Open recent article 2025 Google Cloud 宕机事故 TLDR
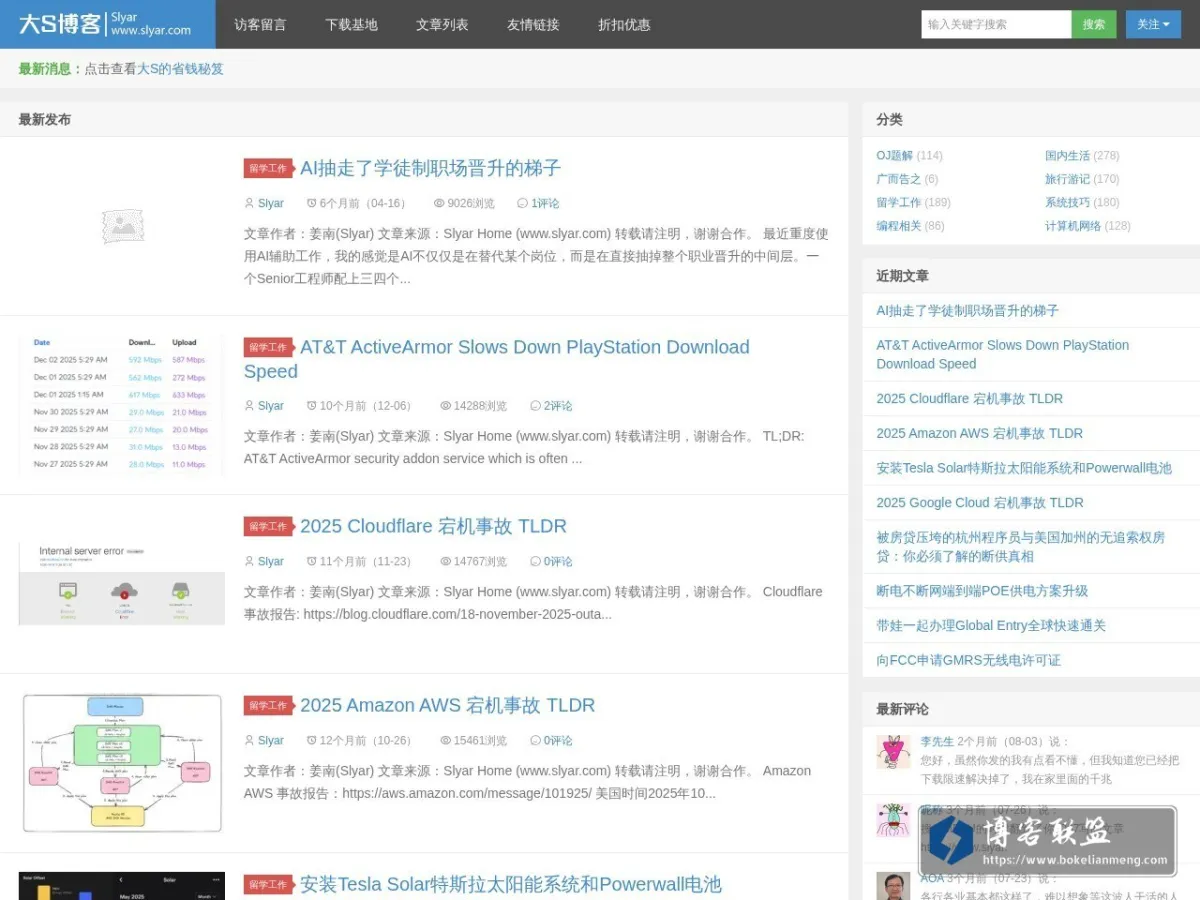Screen dimensions: 1200x900 pos(980,502)
